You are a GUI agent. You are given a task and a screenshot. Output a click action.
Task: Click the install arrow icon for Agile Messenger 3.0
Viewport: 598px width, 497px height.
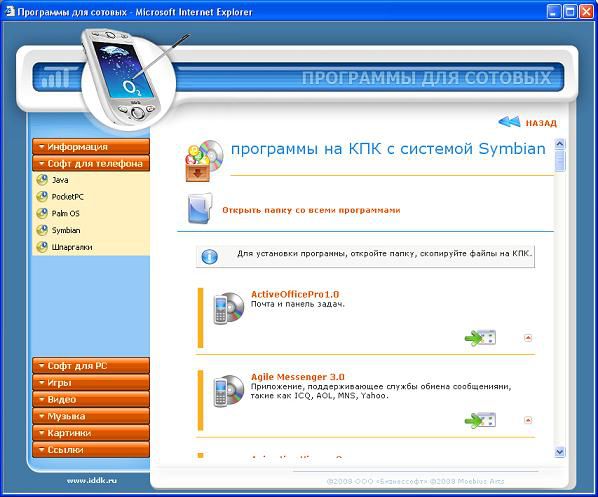[x=480, y=420]
